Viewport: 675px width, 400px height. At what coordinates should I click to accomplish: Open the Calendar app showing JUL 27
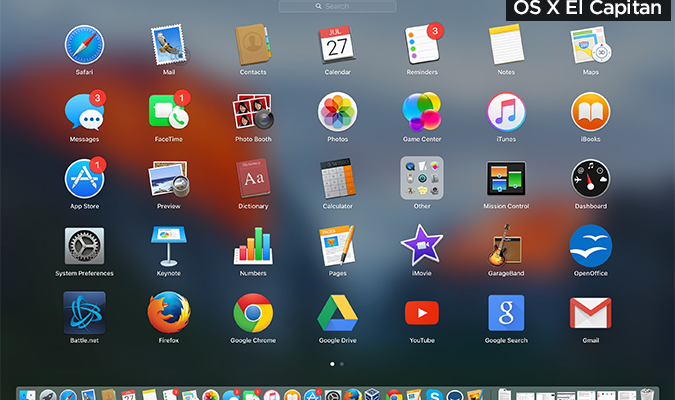coord(338,45)
